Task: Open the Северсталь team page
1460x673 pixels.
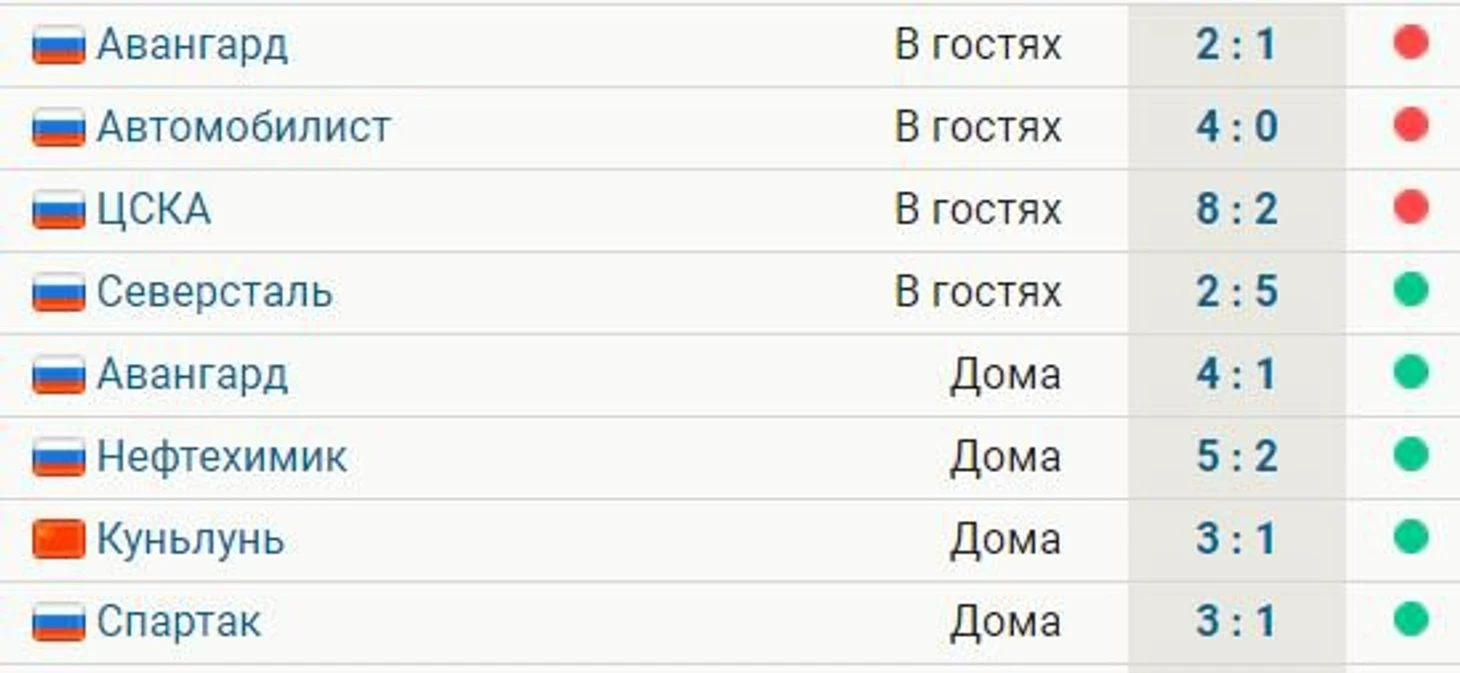Action: point(214,292)
